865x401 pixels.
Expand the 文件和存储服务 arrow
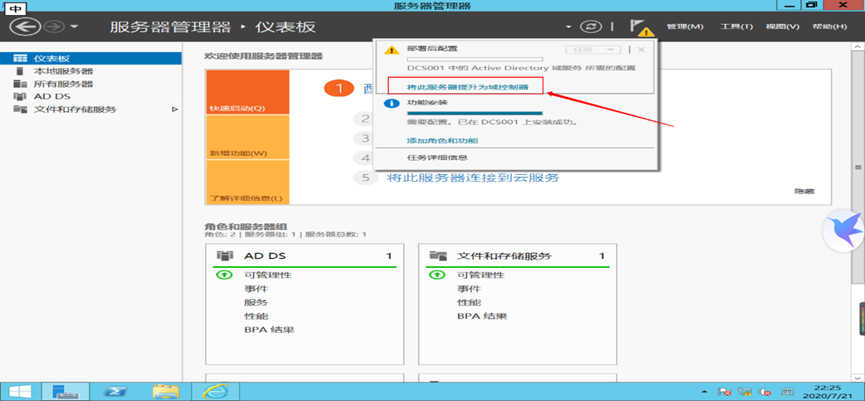tap(174, 109)
